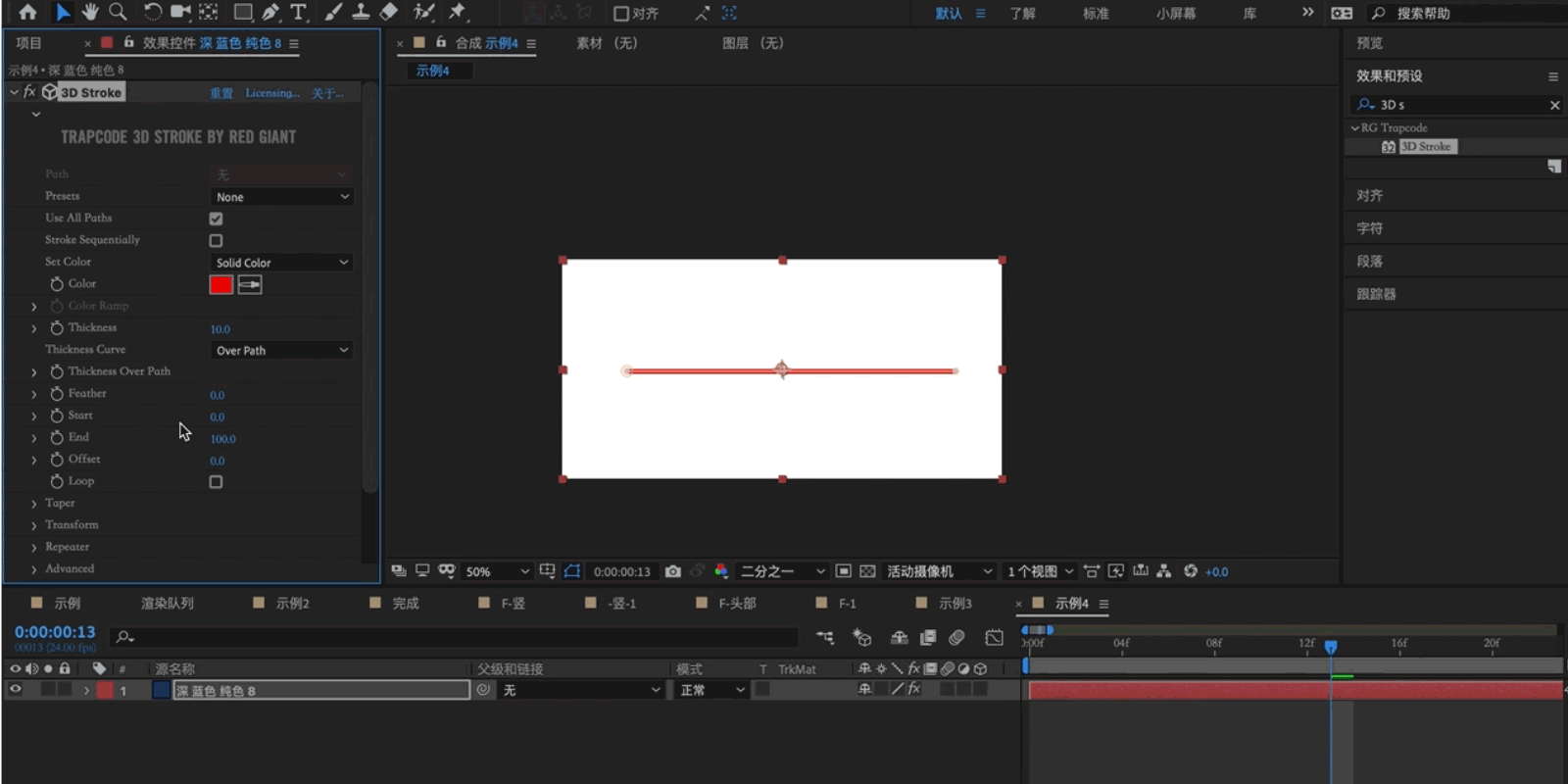The width and height of the screenshot is (1568, 784).
Task: Uncheck Use All Paths checkbox
Action: point(216,219)
